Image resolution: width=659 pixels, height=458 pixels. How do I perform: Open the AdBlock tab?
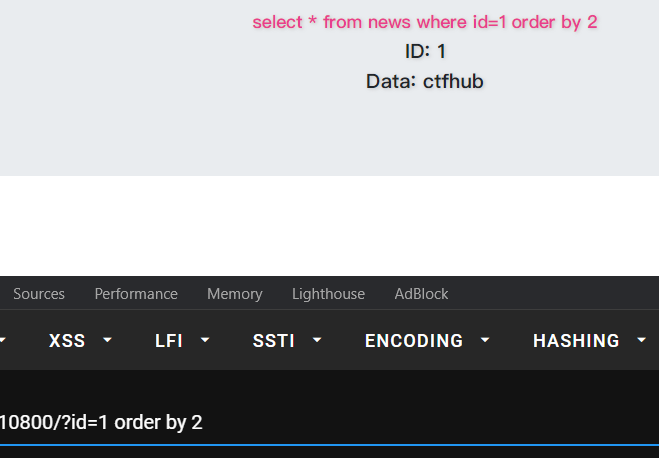point(421,294)
